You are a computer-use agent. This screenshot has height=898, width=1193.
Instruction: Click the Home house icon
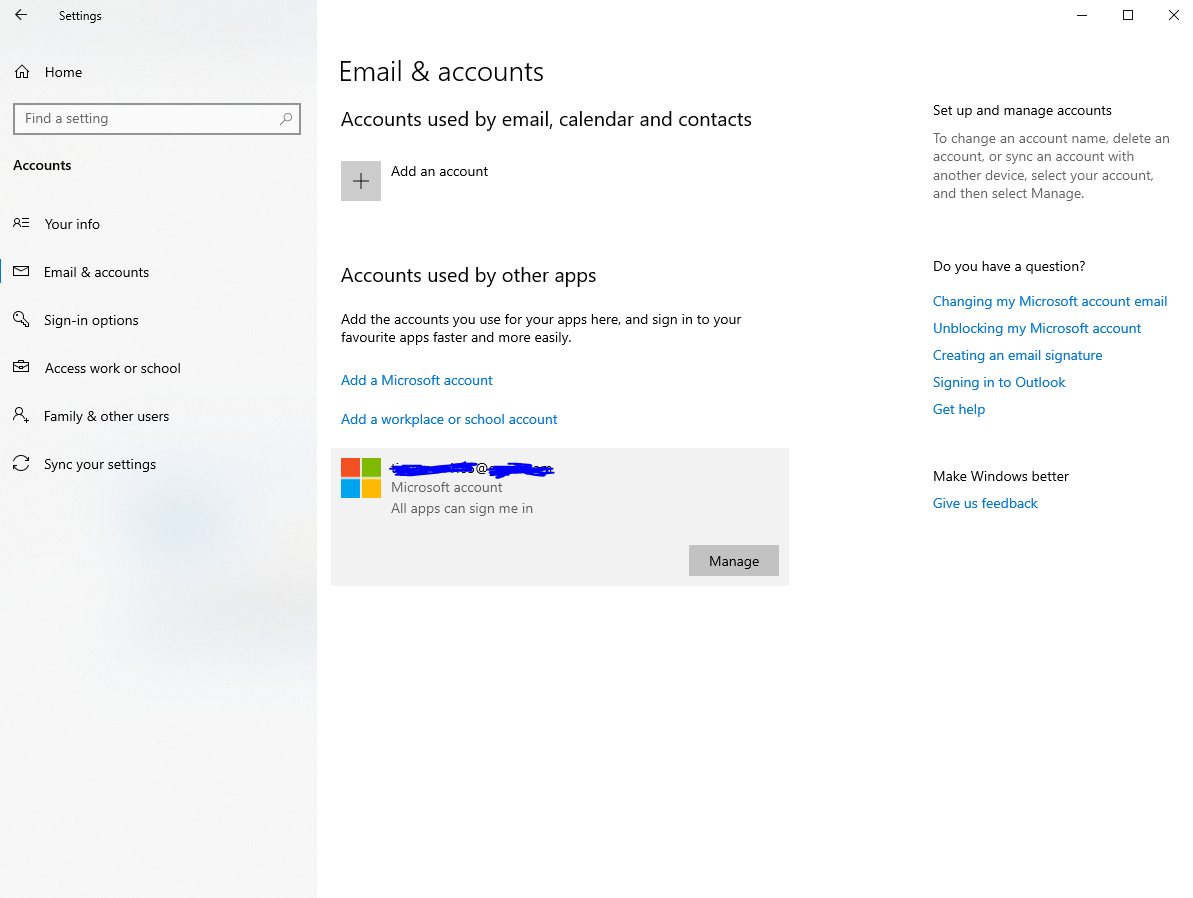[x=22, y=72]
